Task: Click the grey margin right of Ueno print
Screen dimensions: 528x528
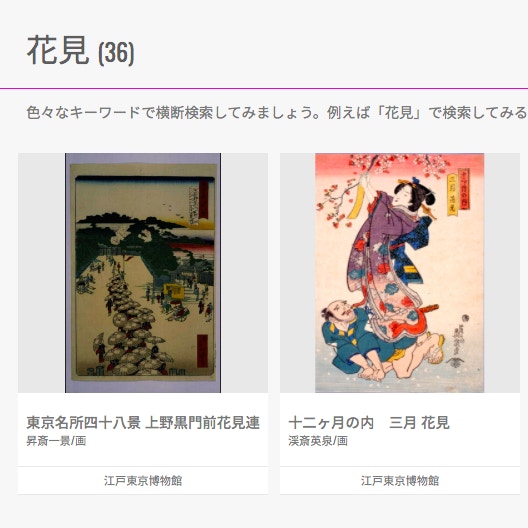Action: [245, 273]
